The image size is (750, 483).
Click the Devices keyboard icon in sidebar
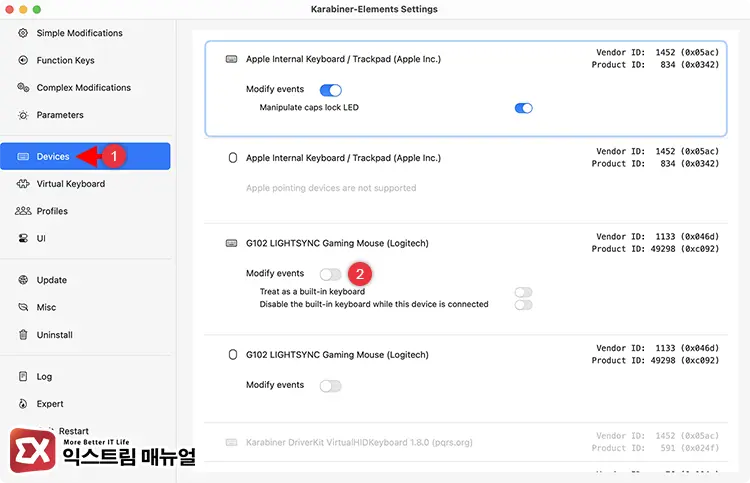pos(23,156)
